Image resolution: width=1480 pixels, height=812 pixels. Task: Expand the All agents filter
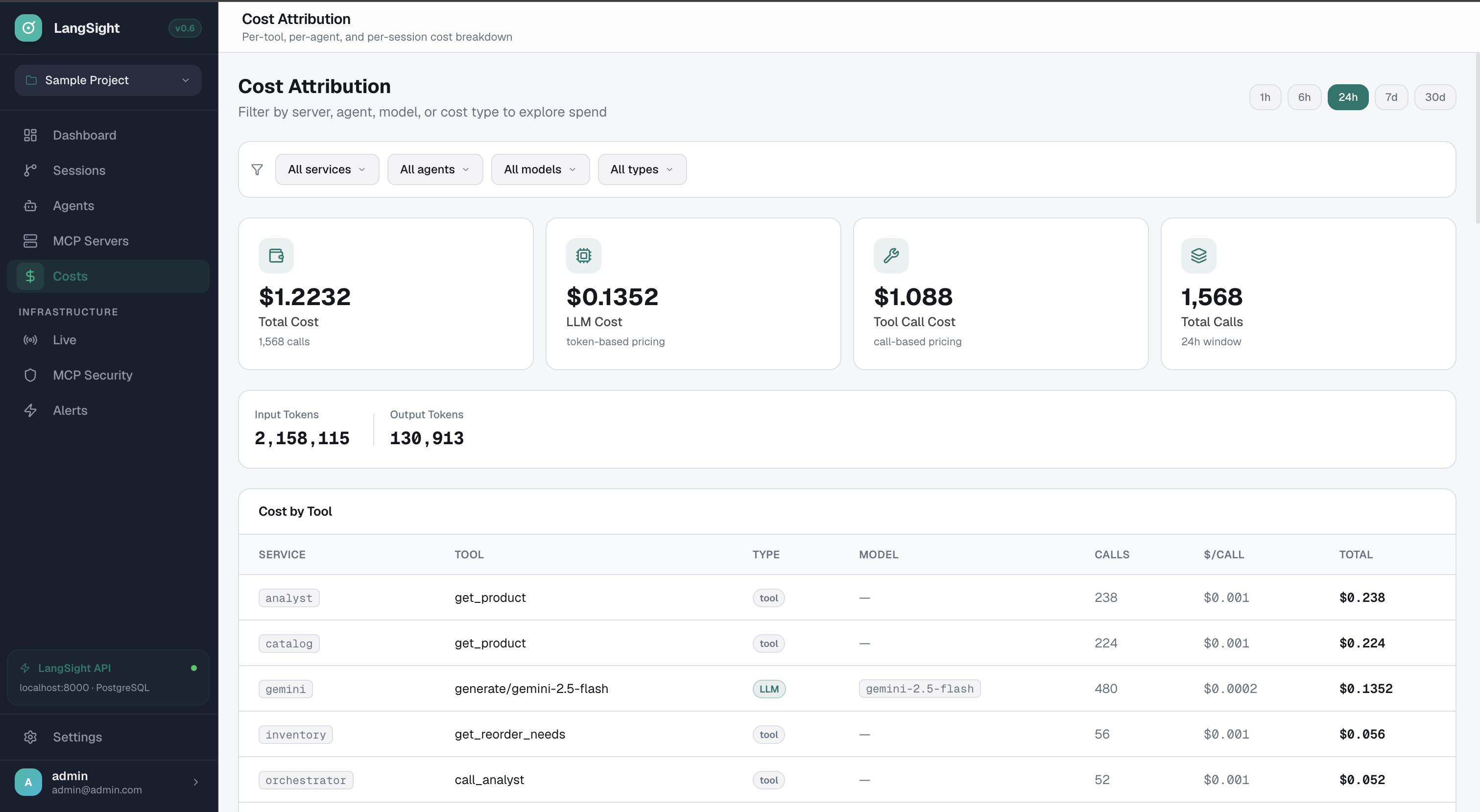(434, 169)
